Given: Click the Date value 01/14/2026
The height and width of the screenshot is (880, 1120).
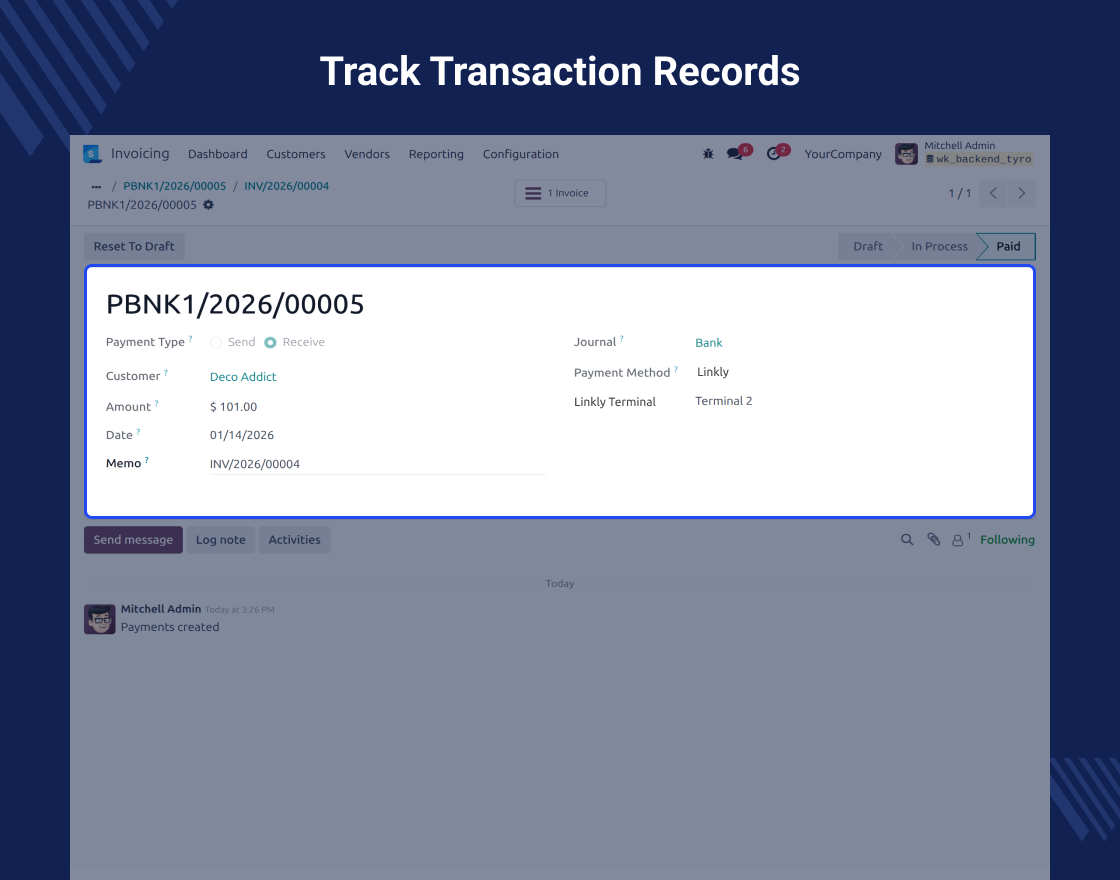Looking at the screenshot, I should pos(241,435).
